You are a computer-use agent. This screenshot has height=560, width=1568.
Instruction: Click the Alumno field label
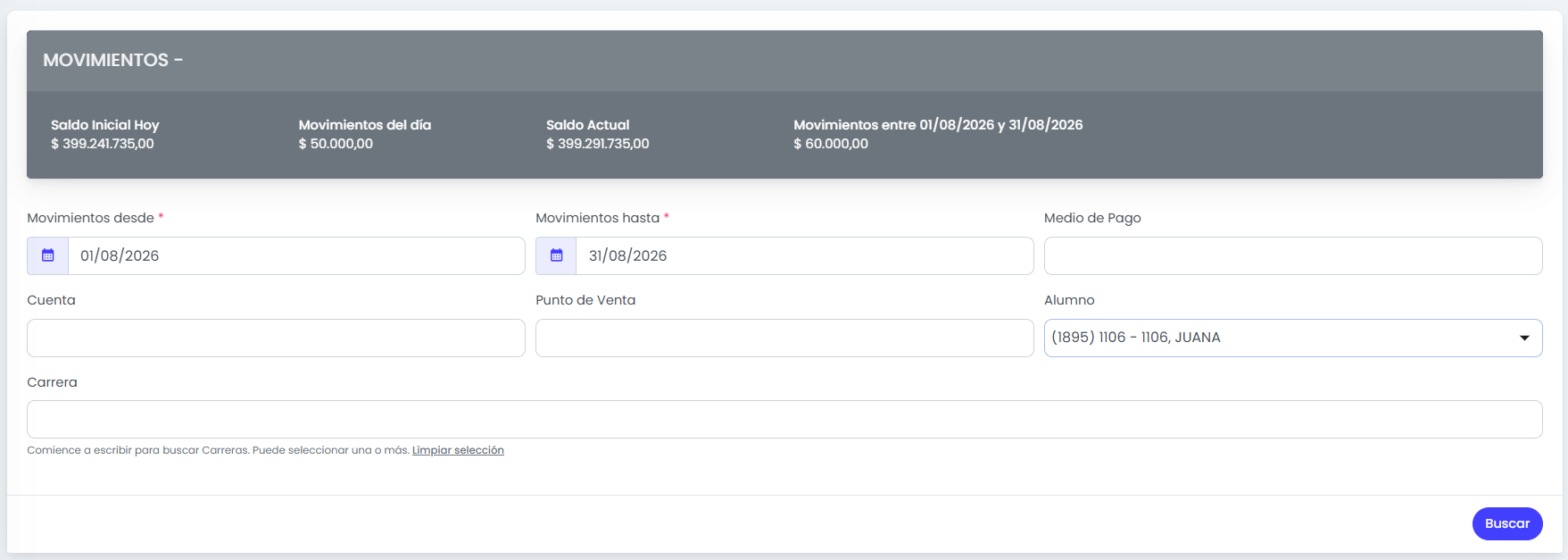[x=1069, y=300]
